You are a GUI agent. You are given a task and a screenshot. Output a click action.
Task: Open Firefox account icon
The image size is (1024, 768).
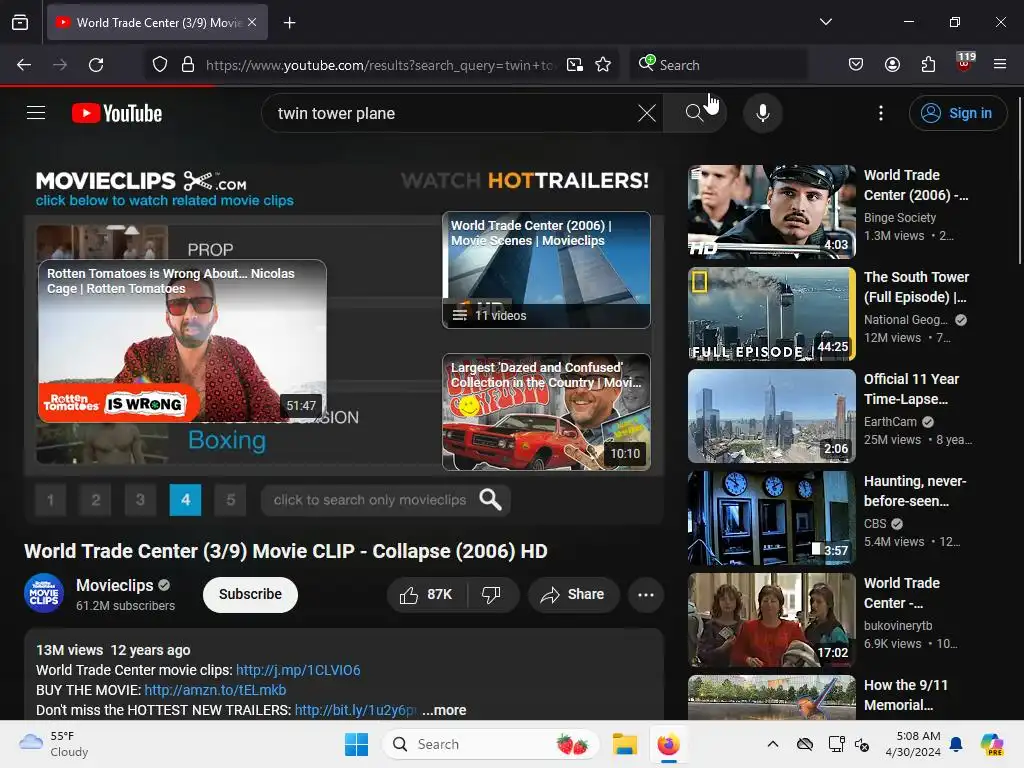(x=892, y=65)
